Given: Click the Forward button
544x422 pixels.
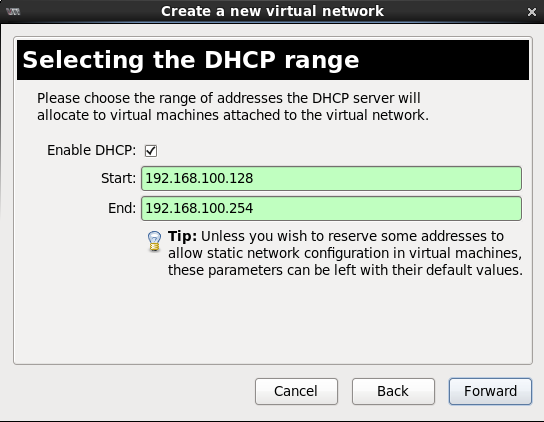Looking at the screenshot, I should click(490, 391).
